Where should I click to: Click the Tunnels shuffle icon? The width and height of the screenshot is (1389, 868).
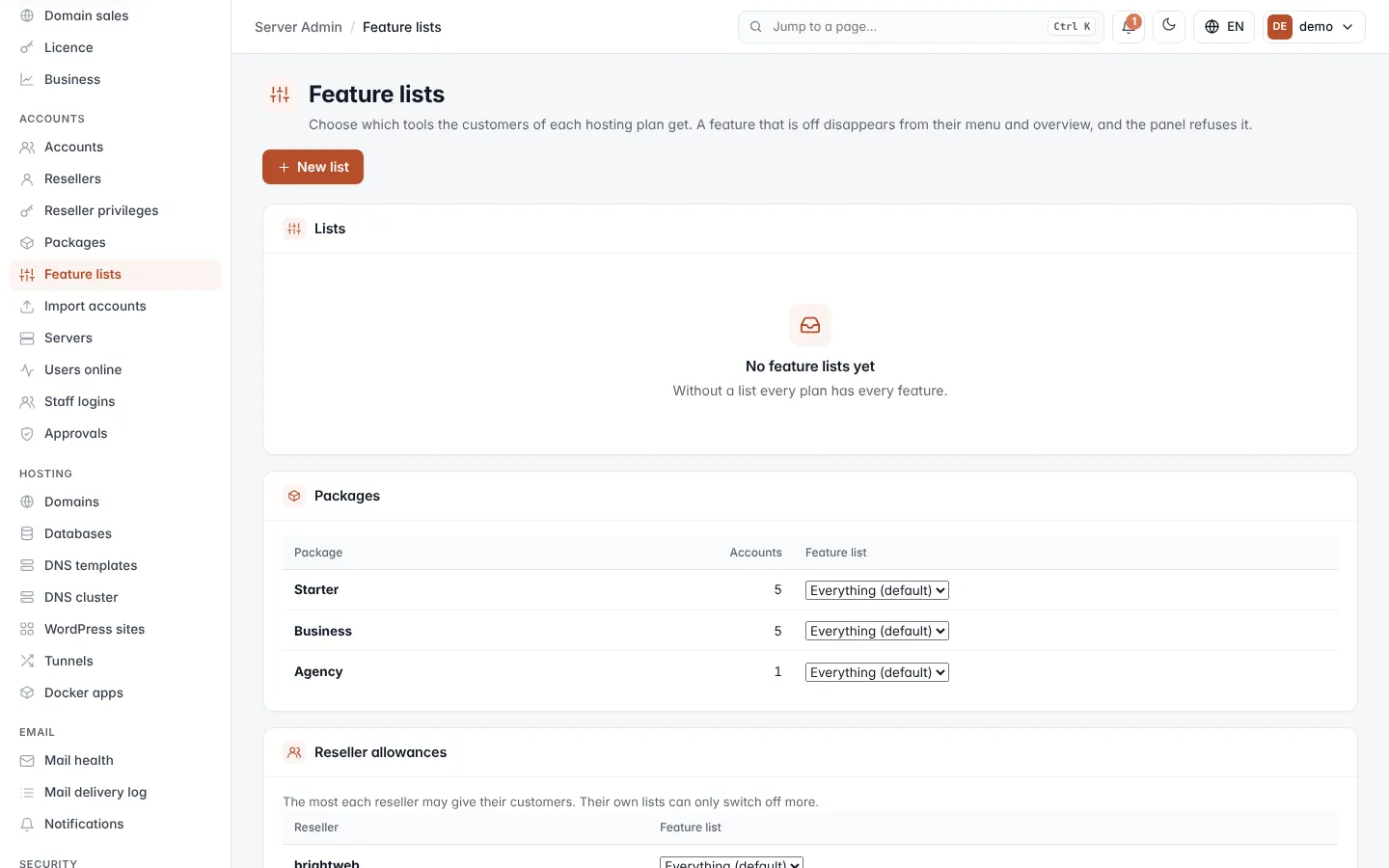(27, 661)
